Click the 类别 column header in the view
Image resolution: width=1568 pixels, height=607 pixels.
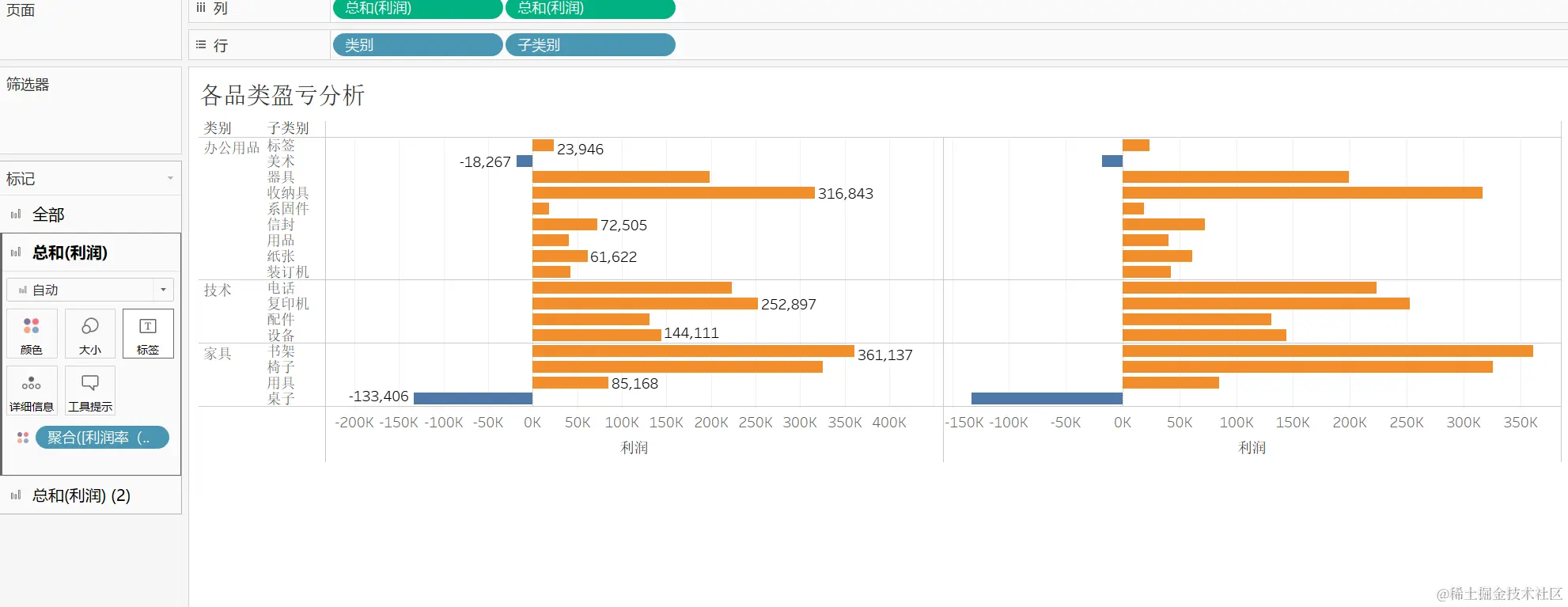click(218, 128)
